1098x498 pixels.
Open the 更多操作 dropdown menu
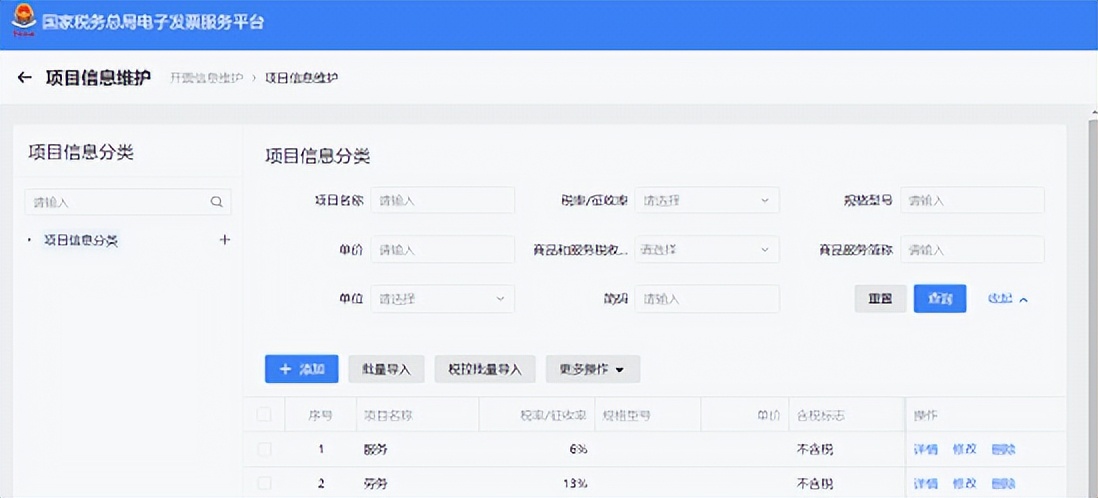tap(592, 369)
